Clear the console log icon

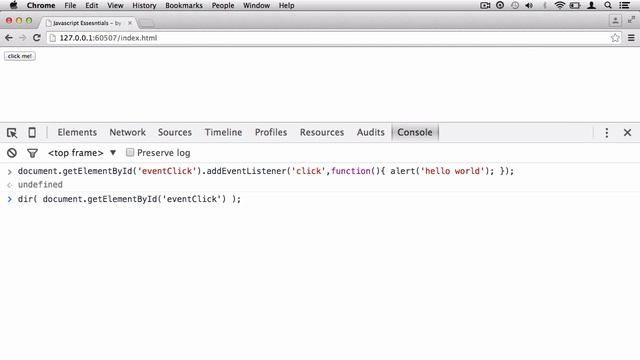point(12,153)
